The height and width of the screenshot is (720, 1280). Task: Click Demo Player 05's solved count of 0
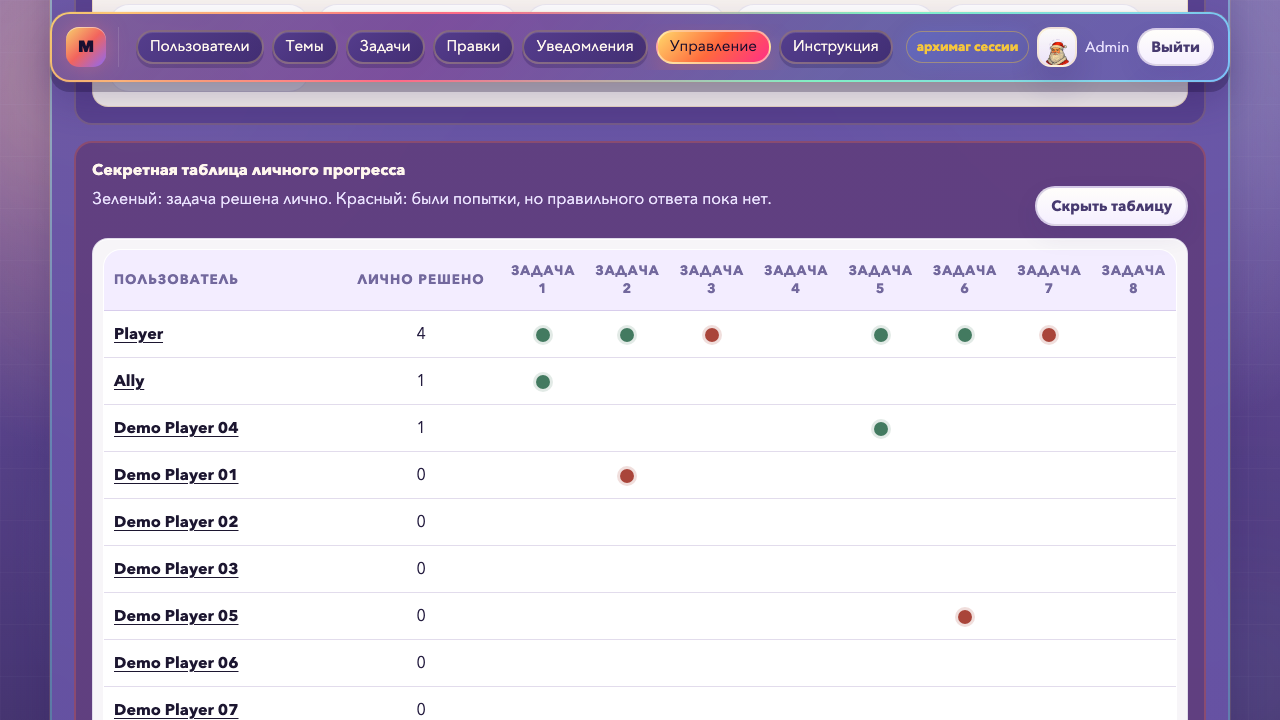point(421,616)
